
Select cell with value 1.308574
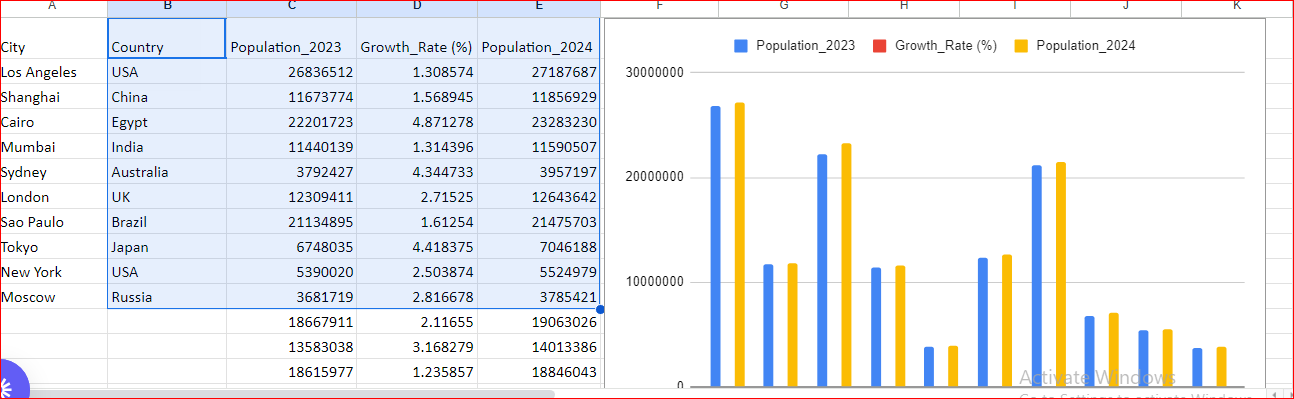(x=417, y=72)
